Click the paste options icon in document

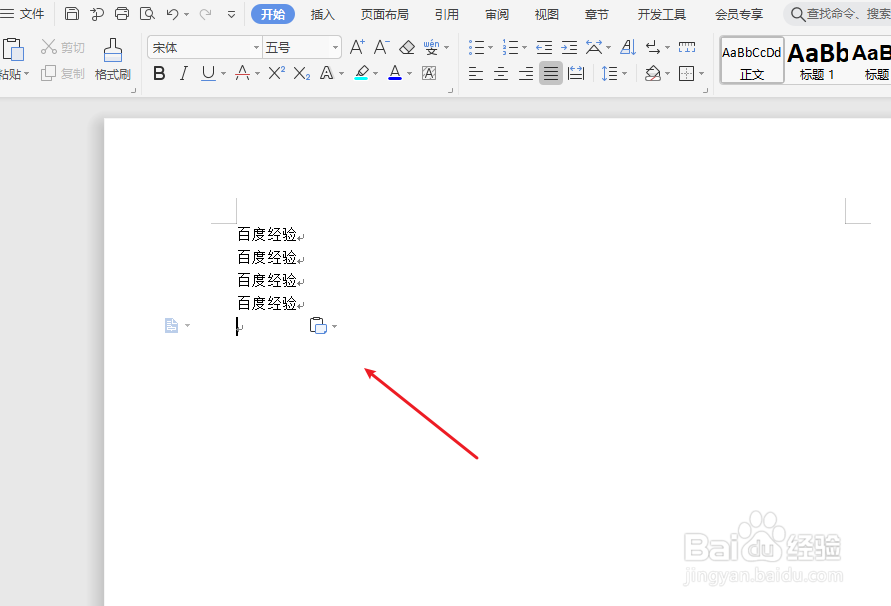pyautogui.click(x=318, y=326)
